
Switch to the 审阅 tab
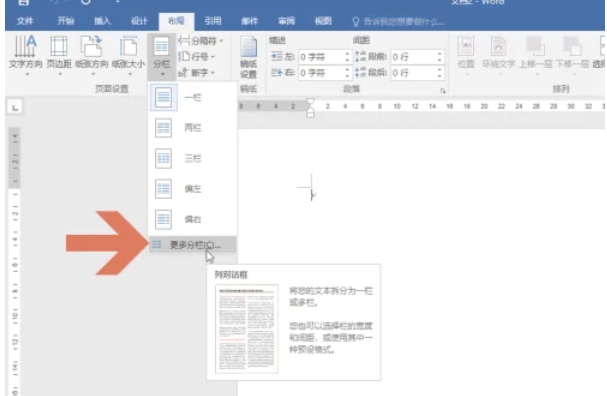286,21
